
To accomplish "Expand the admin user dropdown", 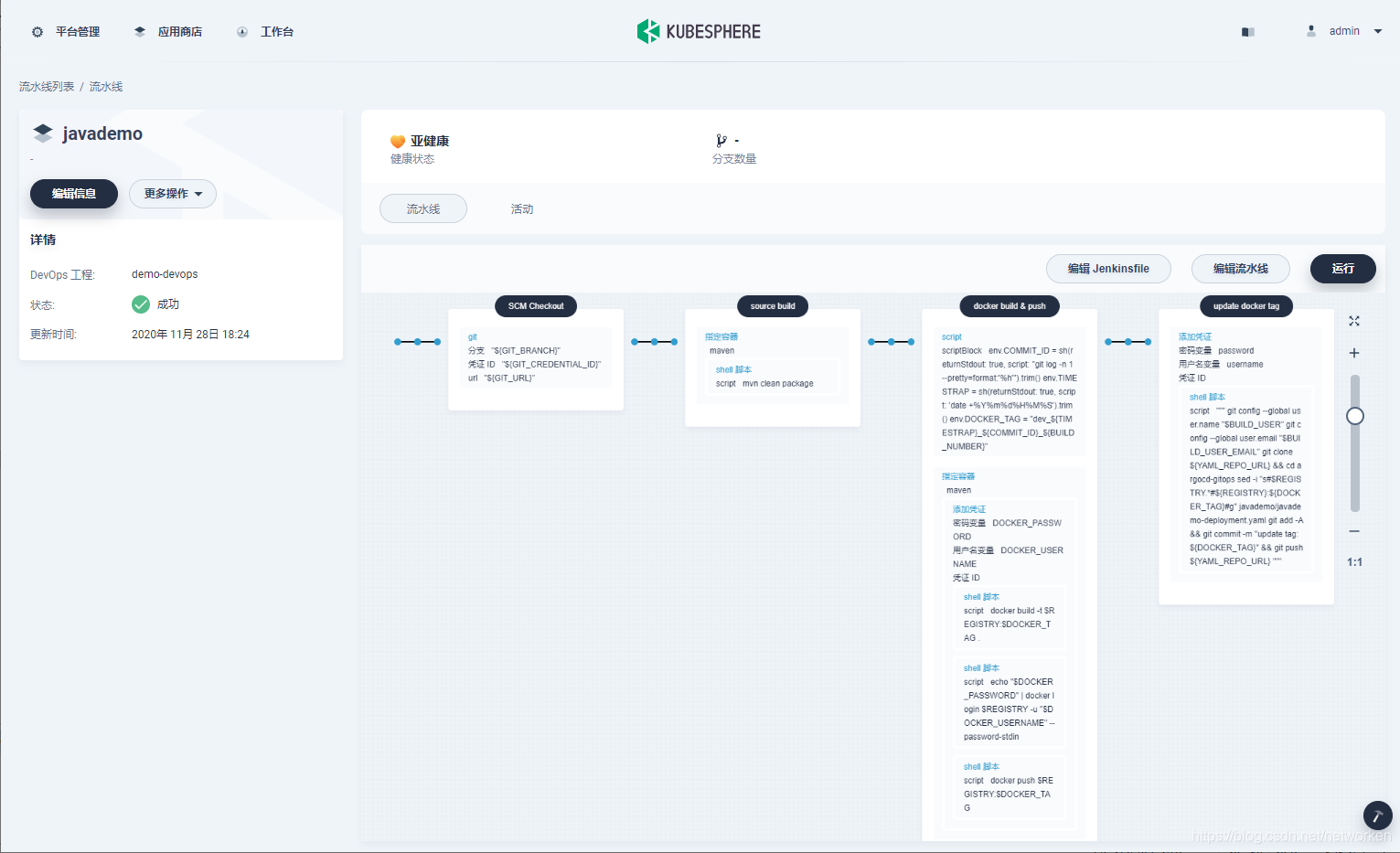I will click(x=1378, y=31).
